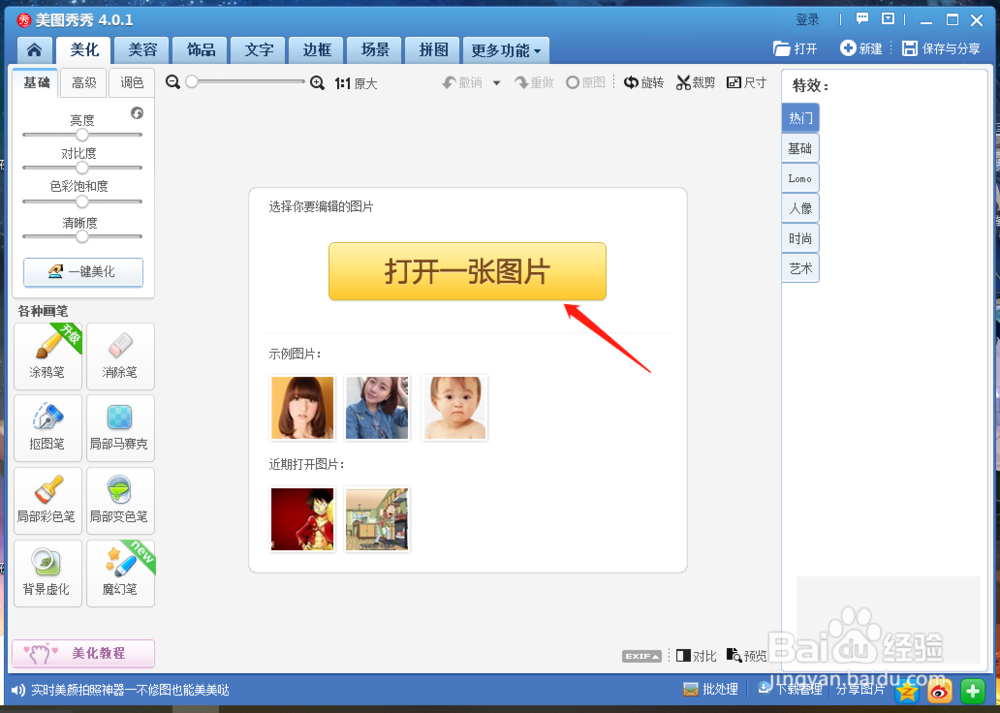Image resolution: width=1000 pixels, height=713 pixels.
Task: Select the 涂鸦笔 doodle brush tool
Action: 48,356
